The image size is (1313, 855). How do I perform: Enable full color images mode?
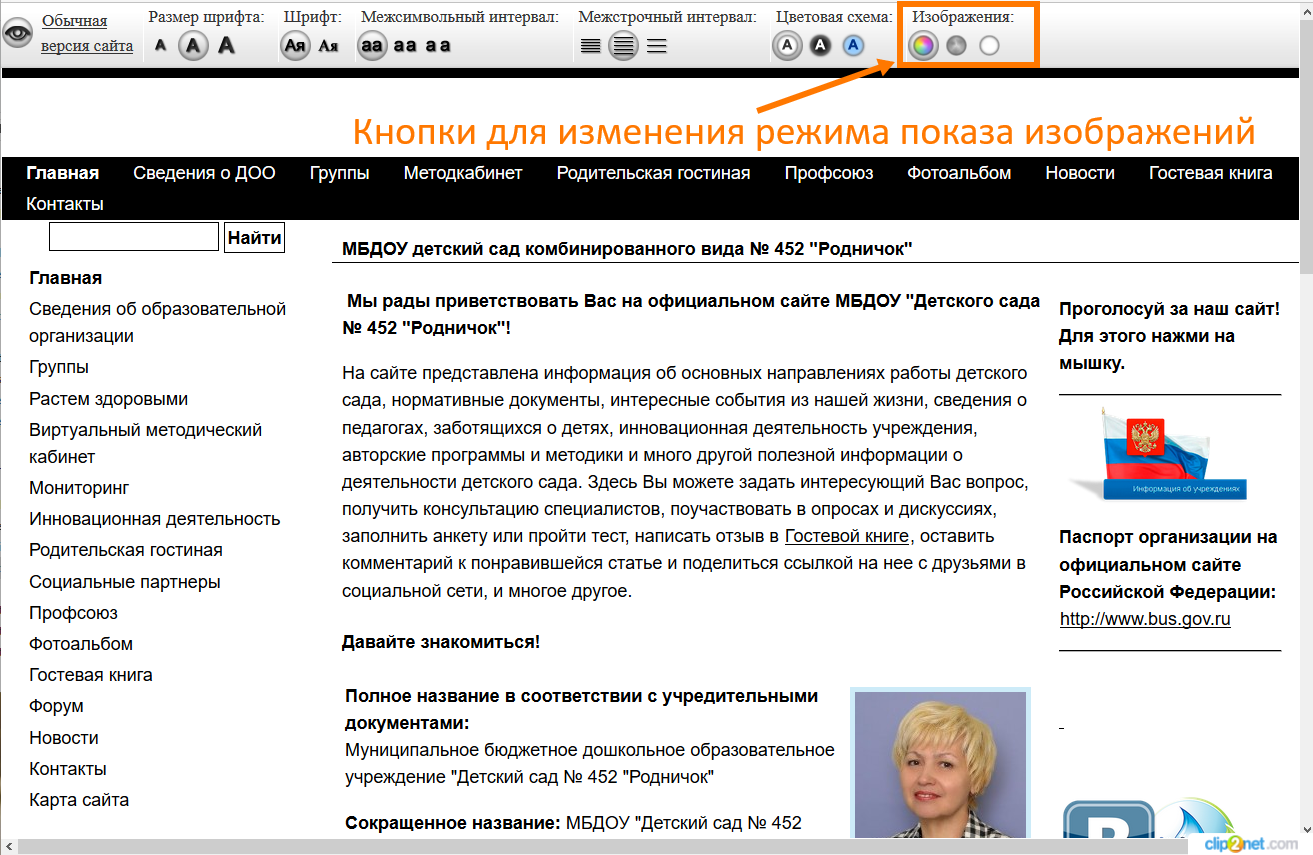[923, 45]
